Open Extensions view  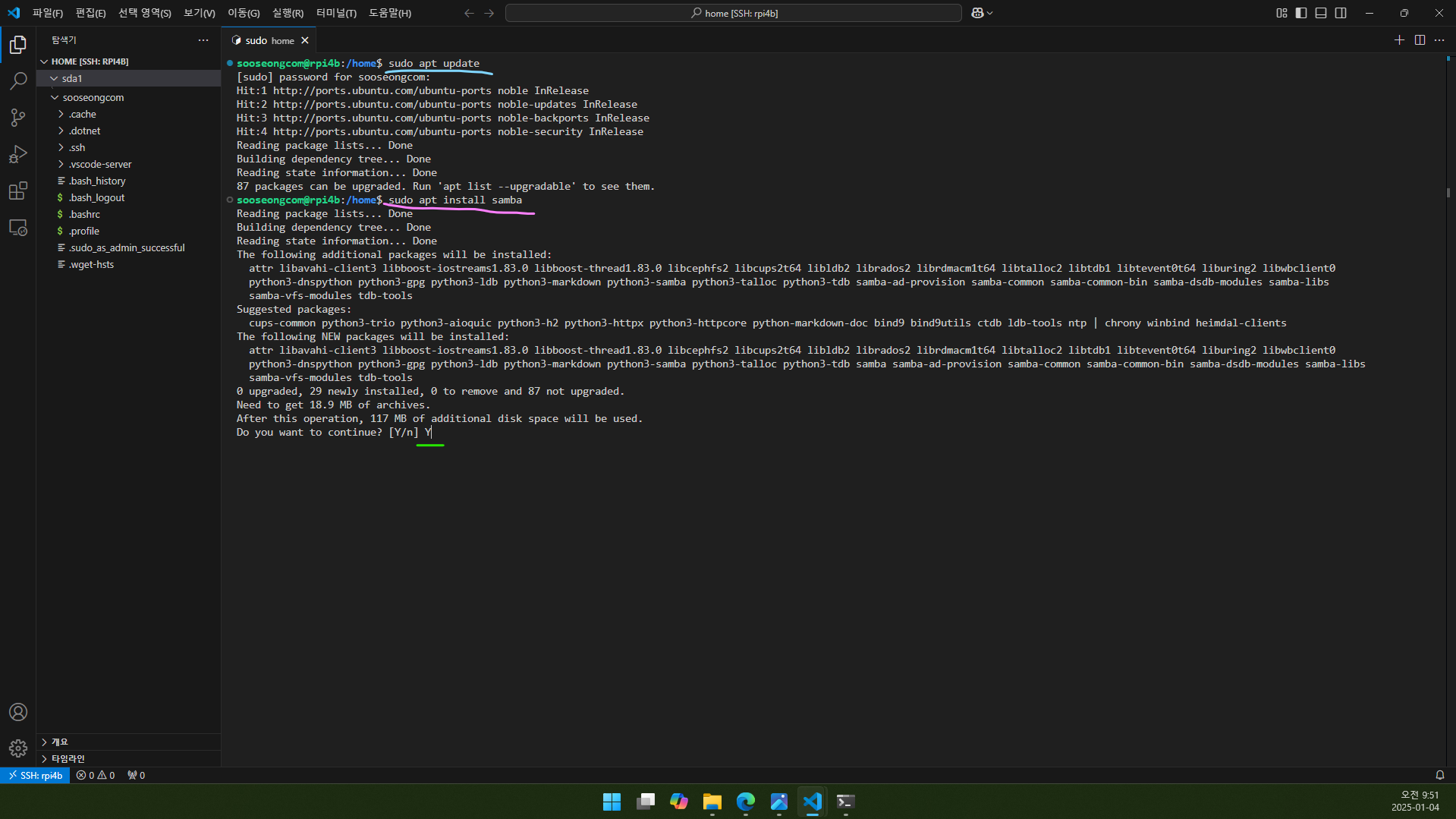[x=18, y=191]
